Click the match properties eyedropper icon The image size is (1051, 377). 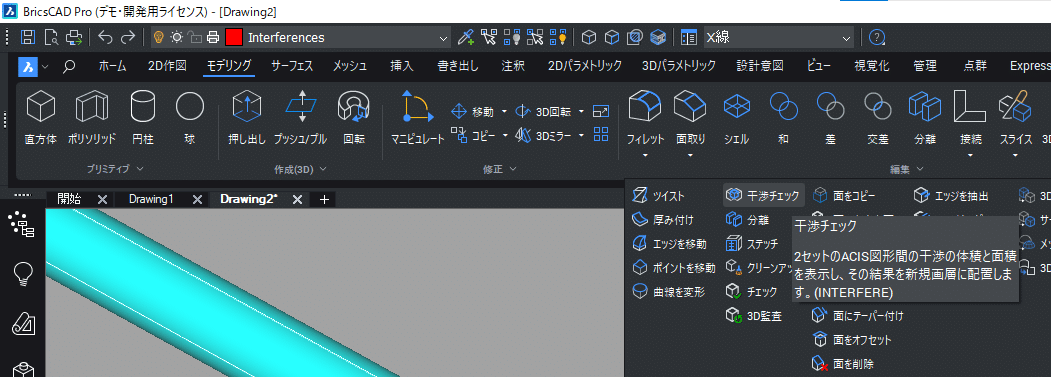point(466,38)
